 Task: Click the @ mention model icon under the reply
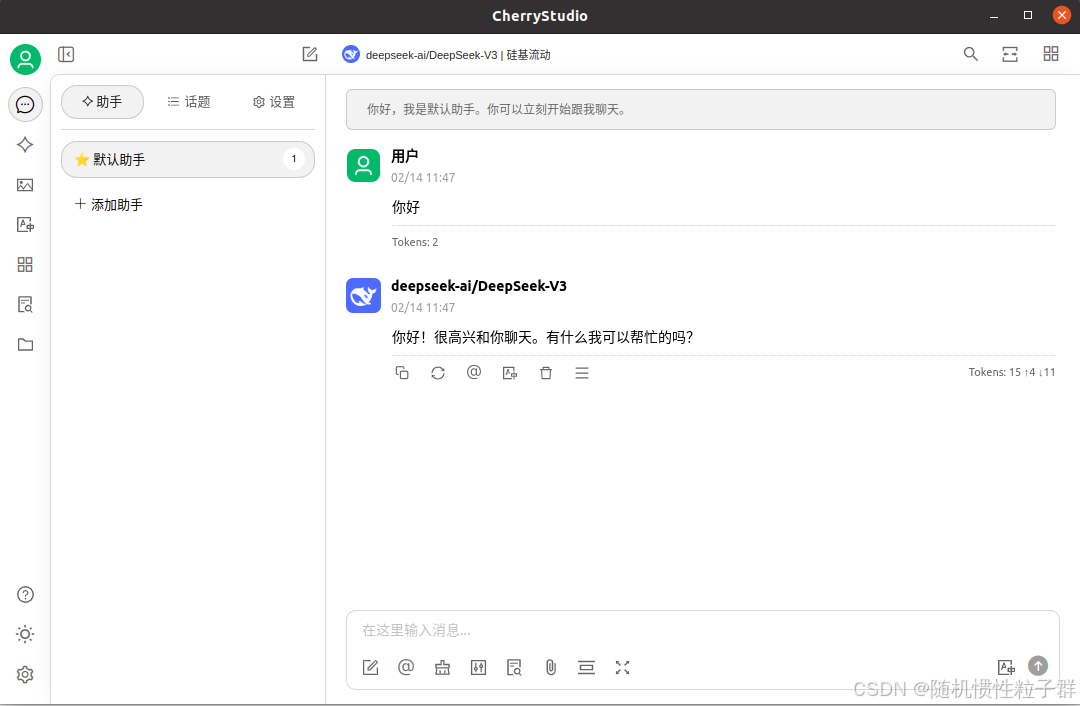[474, 372]
